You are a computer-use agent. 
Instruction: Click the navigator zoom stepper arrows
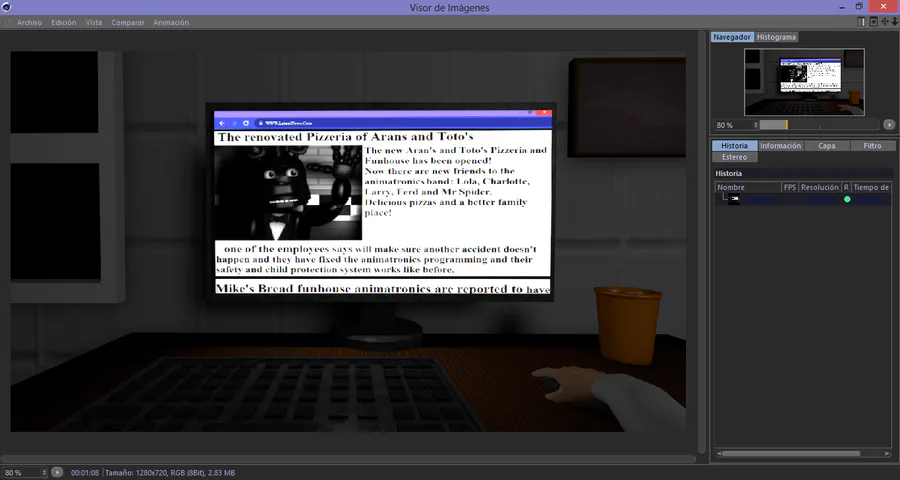pyautogui.click(x=755, y=125)
